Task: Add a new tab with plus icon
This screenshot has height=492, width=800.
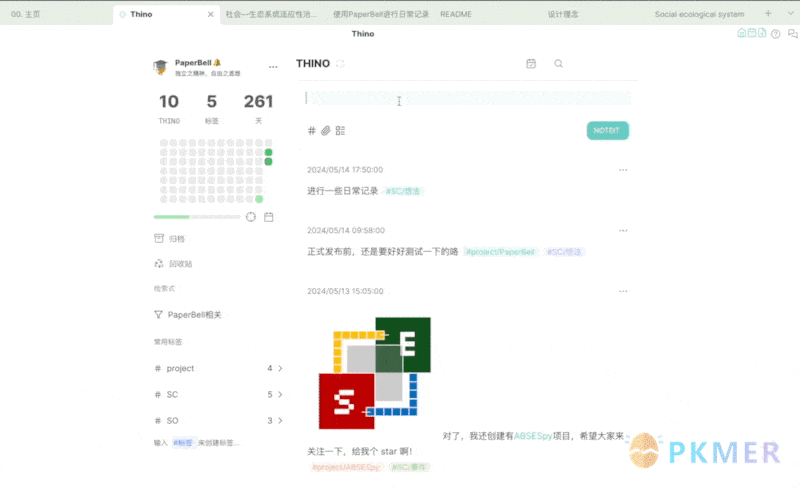Action: coord(768,13)
